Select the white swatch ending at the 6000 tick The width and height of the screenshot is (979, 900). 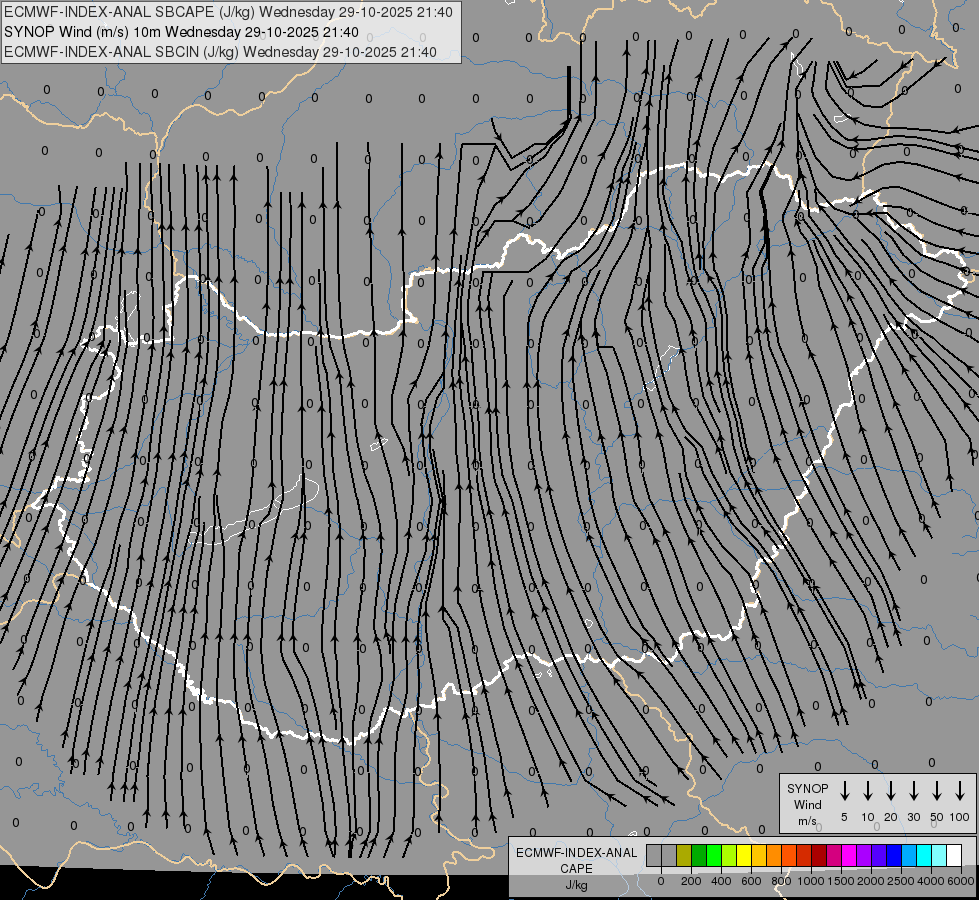coord(955,855)
